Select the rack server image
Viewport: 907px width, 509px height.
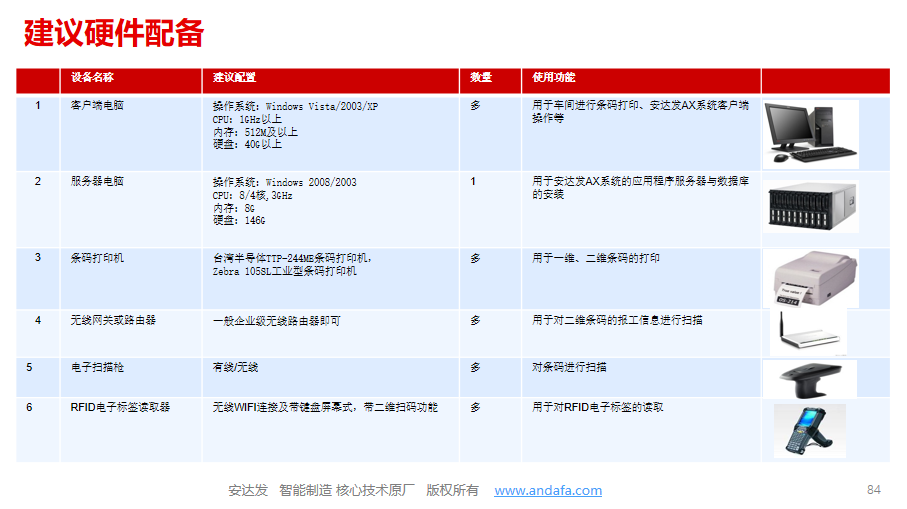[x=811, y=207]
